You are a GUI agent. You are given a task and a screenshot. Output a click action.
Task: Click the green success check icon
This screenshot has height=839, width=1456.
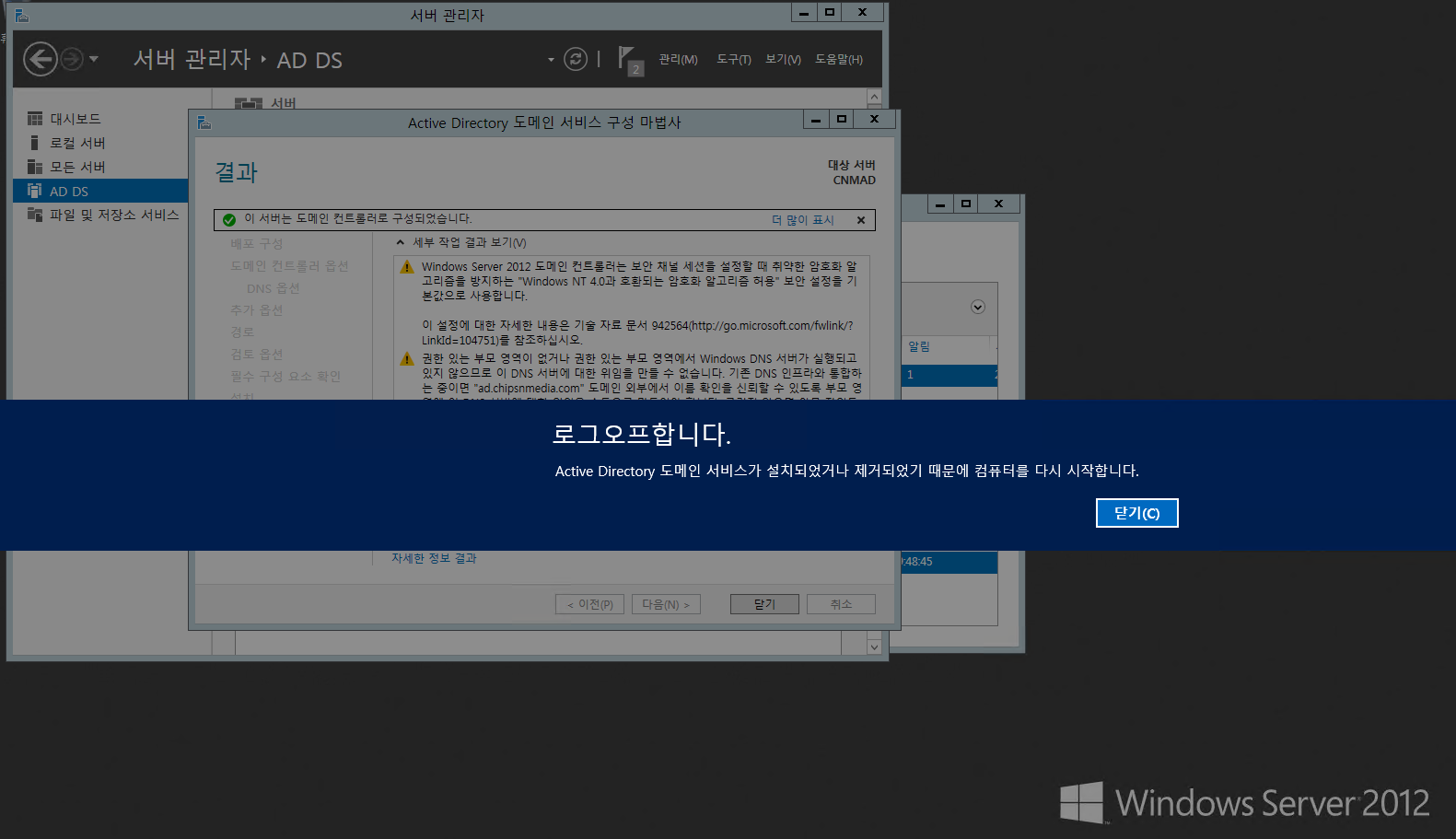click(229, 220)
